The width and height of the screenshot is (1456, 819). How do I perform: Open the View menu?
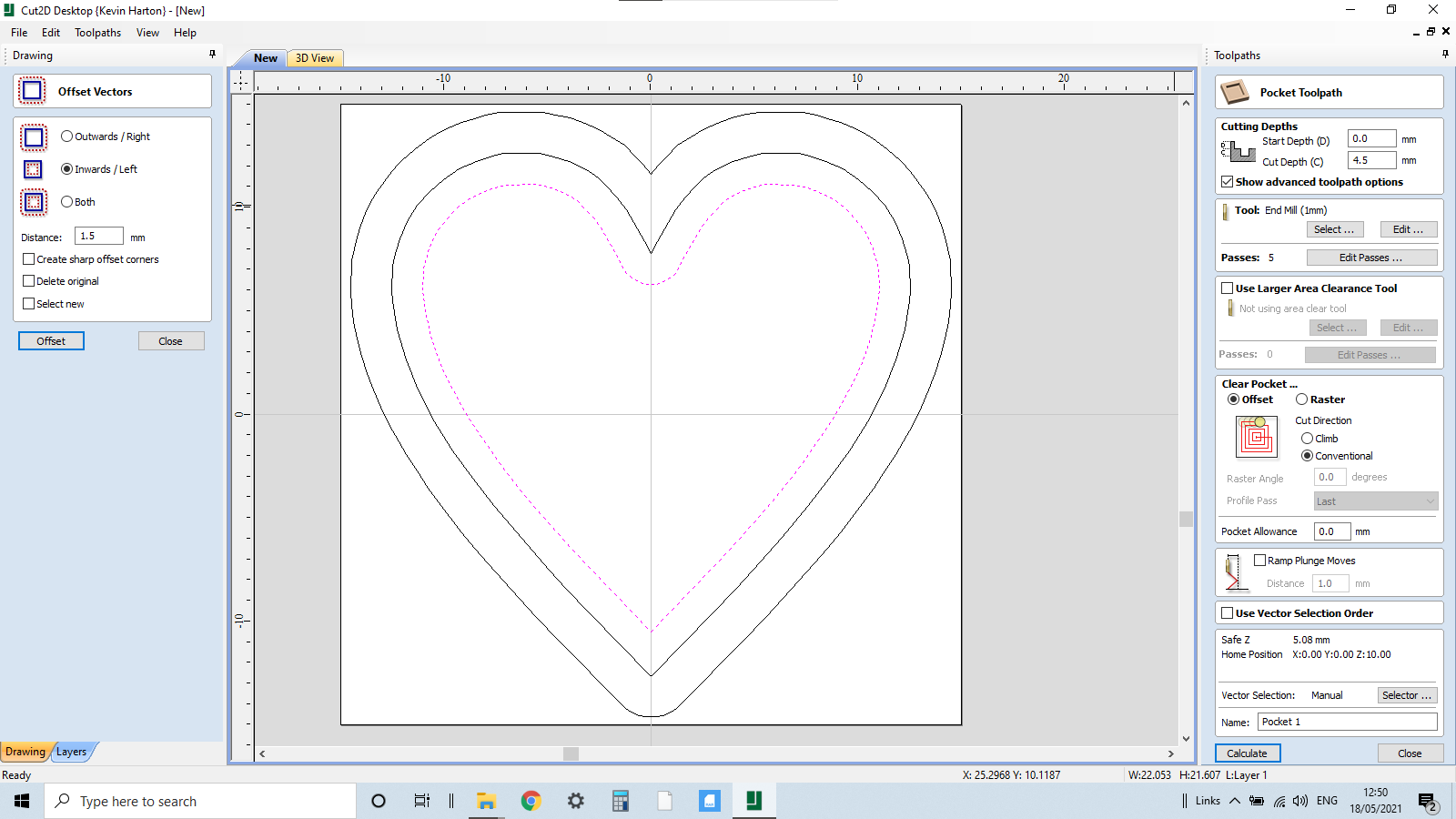(x=147, y=33)
